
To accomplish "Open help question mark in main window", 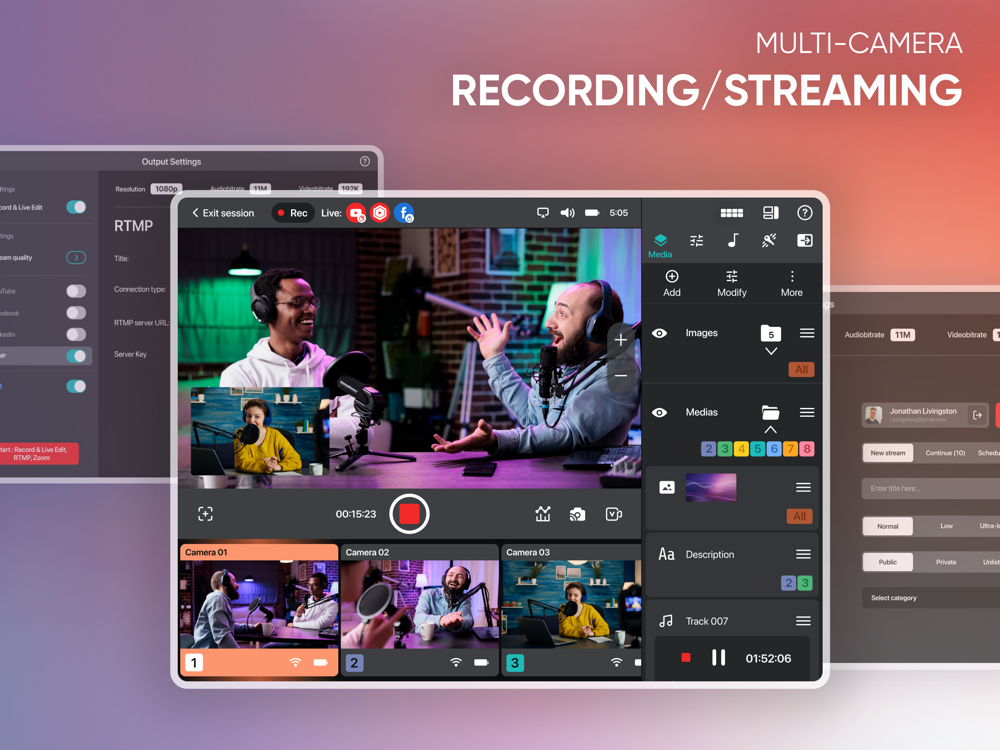I will pos(805,213).
